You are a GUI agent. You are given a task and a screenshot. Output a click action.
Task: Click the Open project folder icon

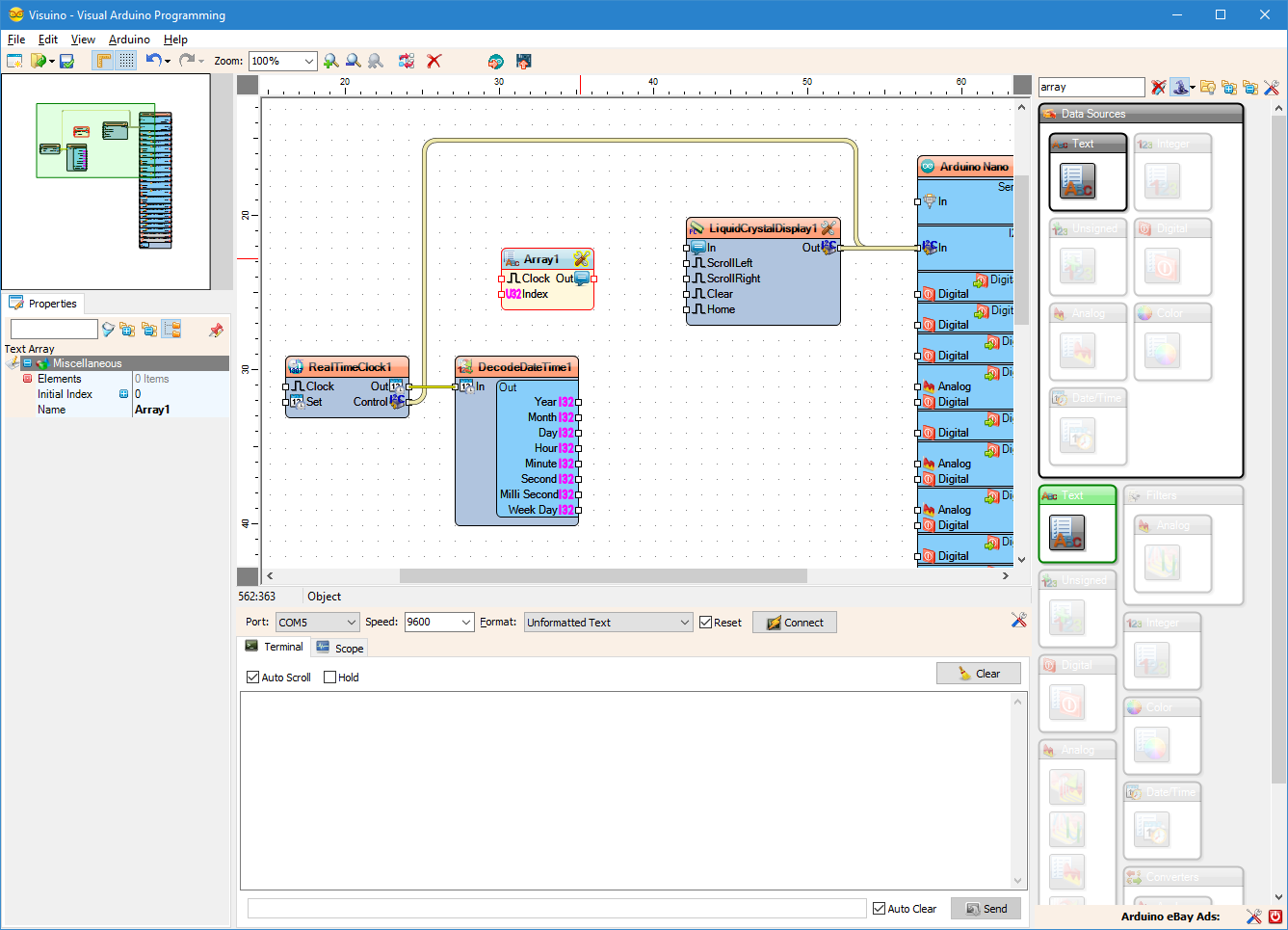click(38, 61)
